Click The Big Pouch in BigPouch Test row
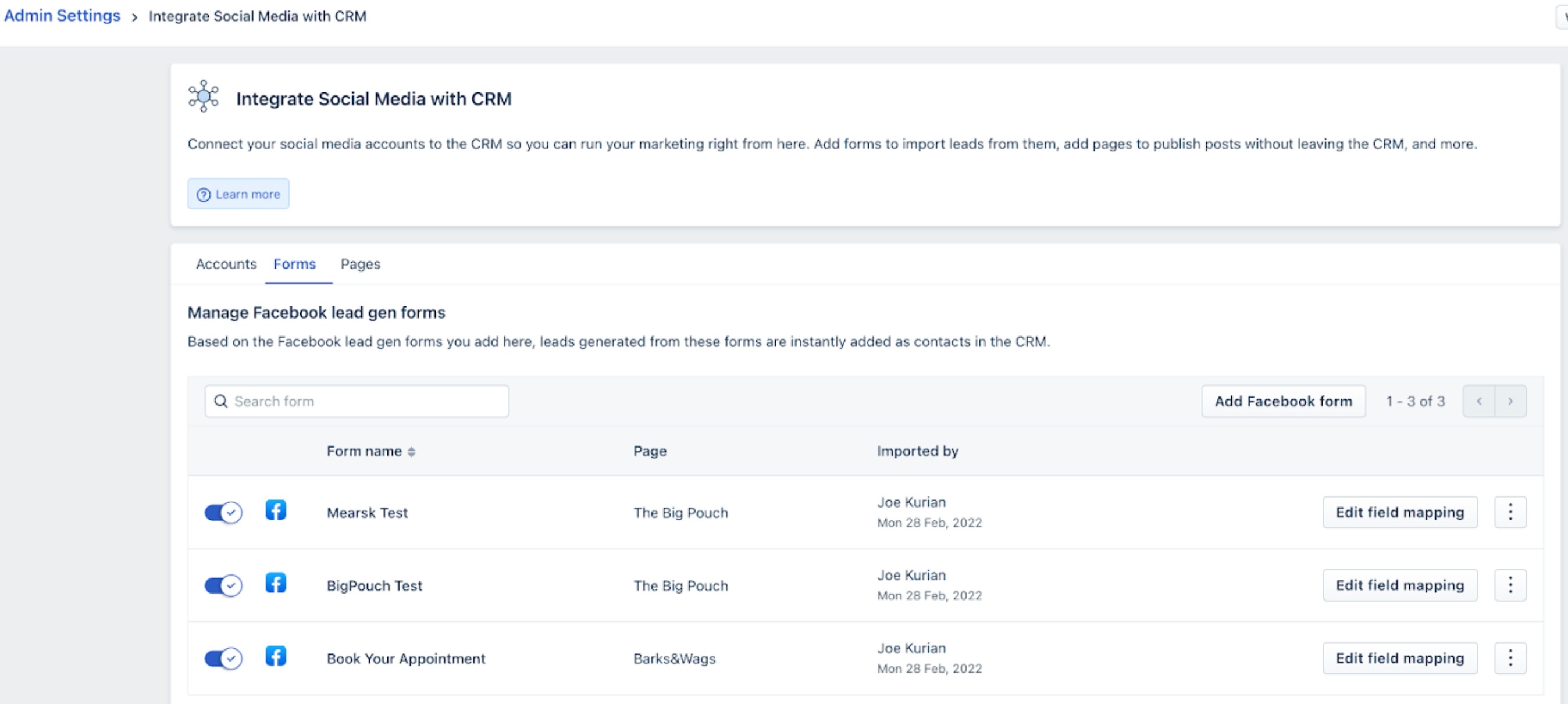 (680, 586)
